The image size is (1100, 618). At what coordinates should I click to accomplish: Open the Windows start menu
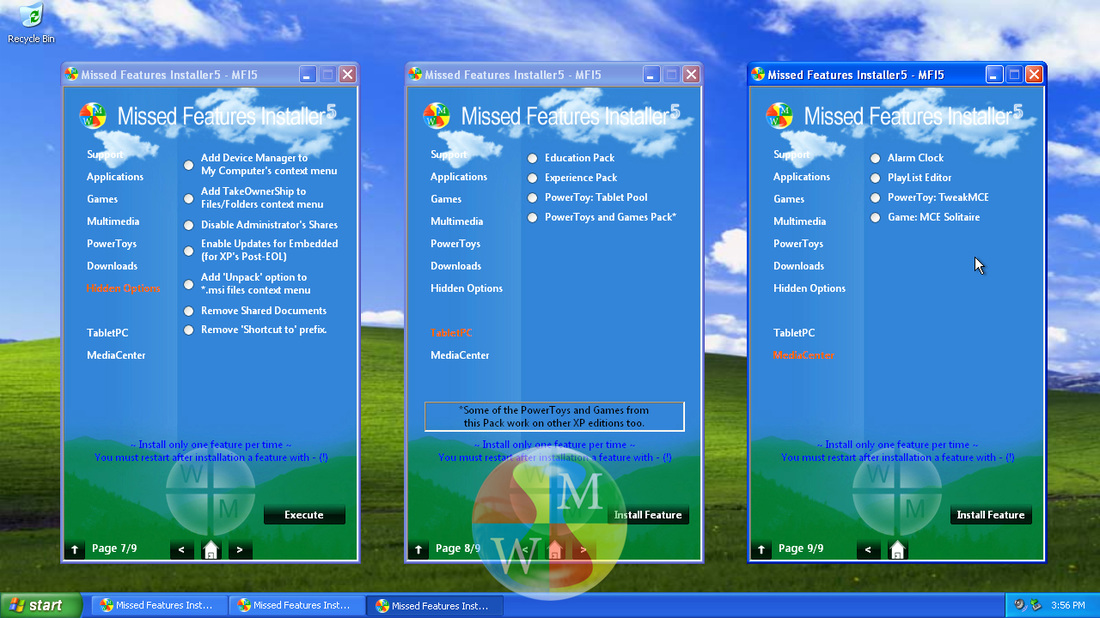(x=40, y=605)
